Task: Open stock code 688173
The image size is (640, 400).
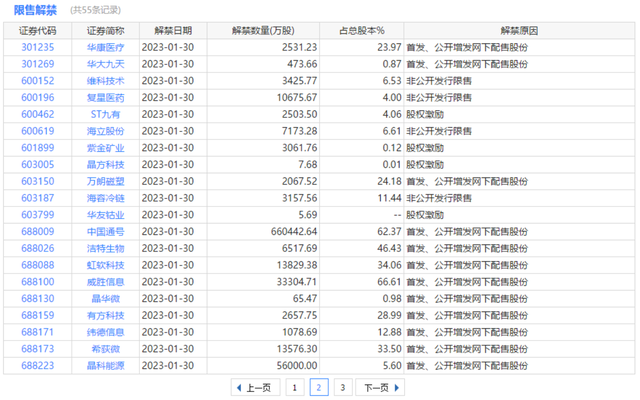Action: [x=38, y=349]
